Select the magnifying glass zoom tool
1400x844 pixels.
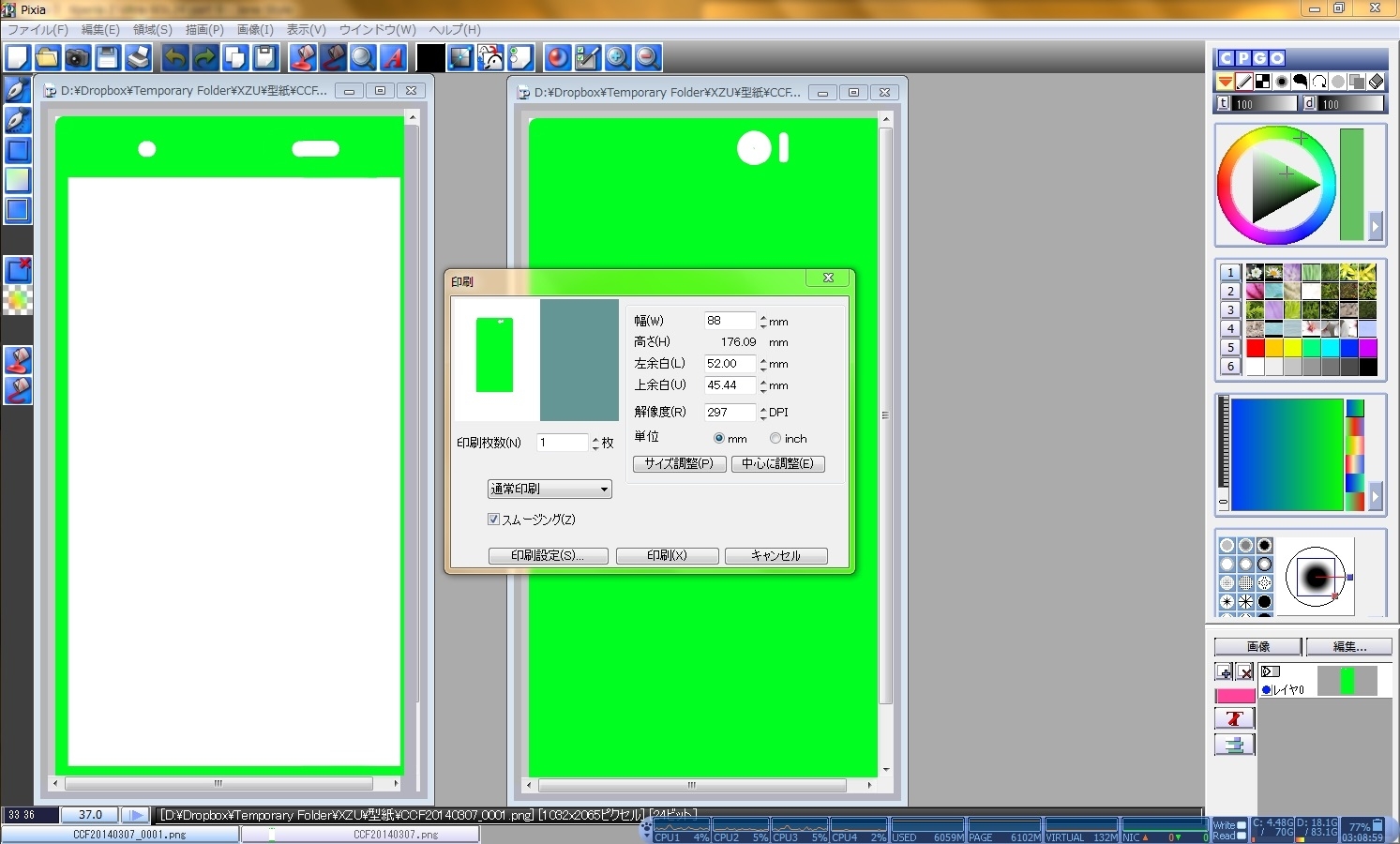tap(362, 58)
